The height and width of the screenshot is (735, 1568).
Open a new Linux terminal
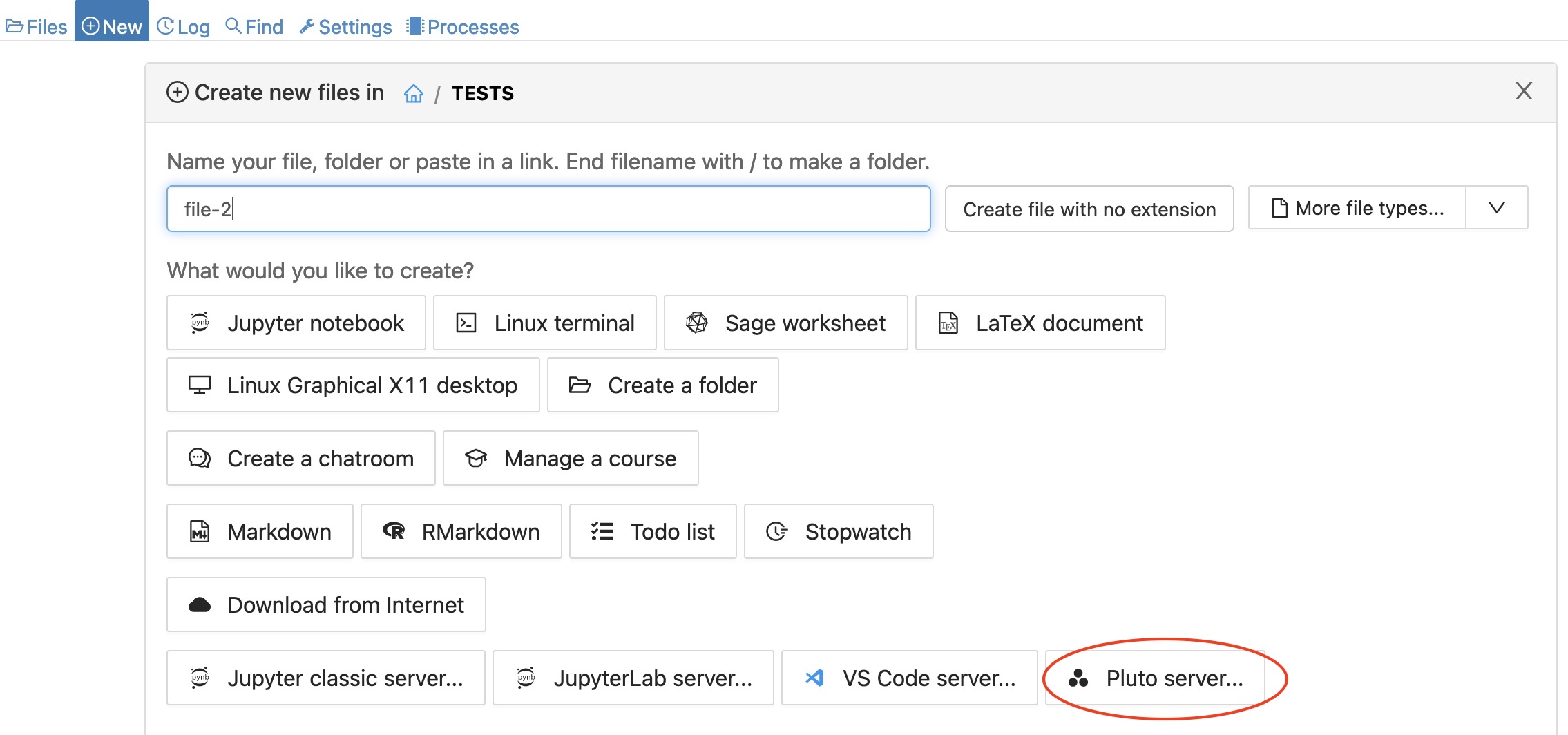tap(544, 323)
